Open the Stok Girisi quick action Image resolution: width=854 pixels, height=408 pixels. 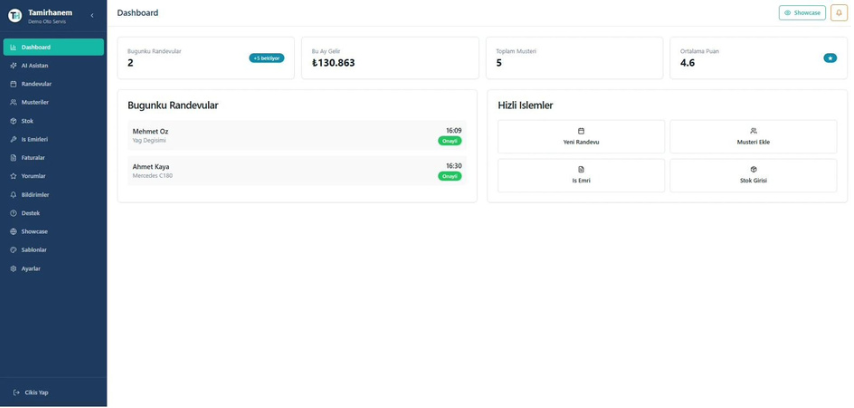[752, 175]
